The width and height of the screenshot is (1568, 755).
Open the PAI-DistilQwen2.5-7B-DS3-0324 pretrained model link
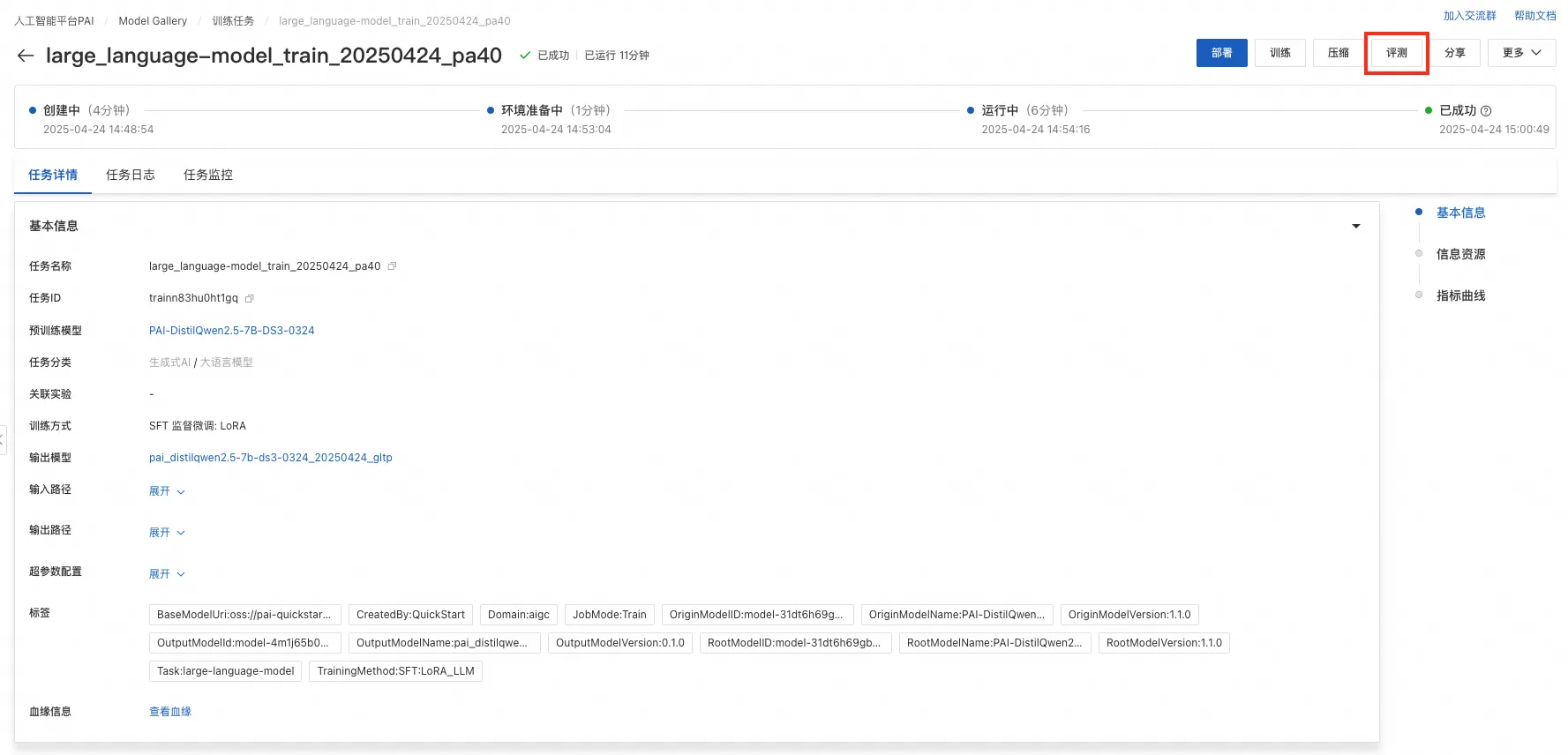pos(232,331)
